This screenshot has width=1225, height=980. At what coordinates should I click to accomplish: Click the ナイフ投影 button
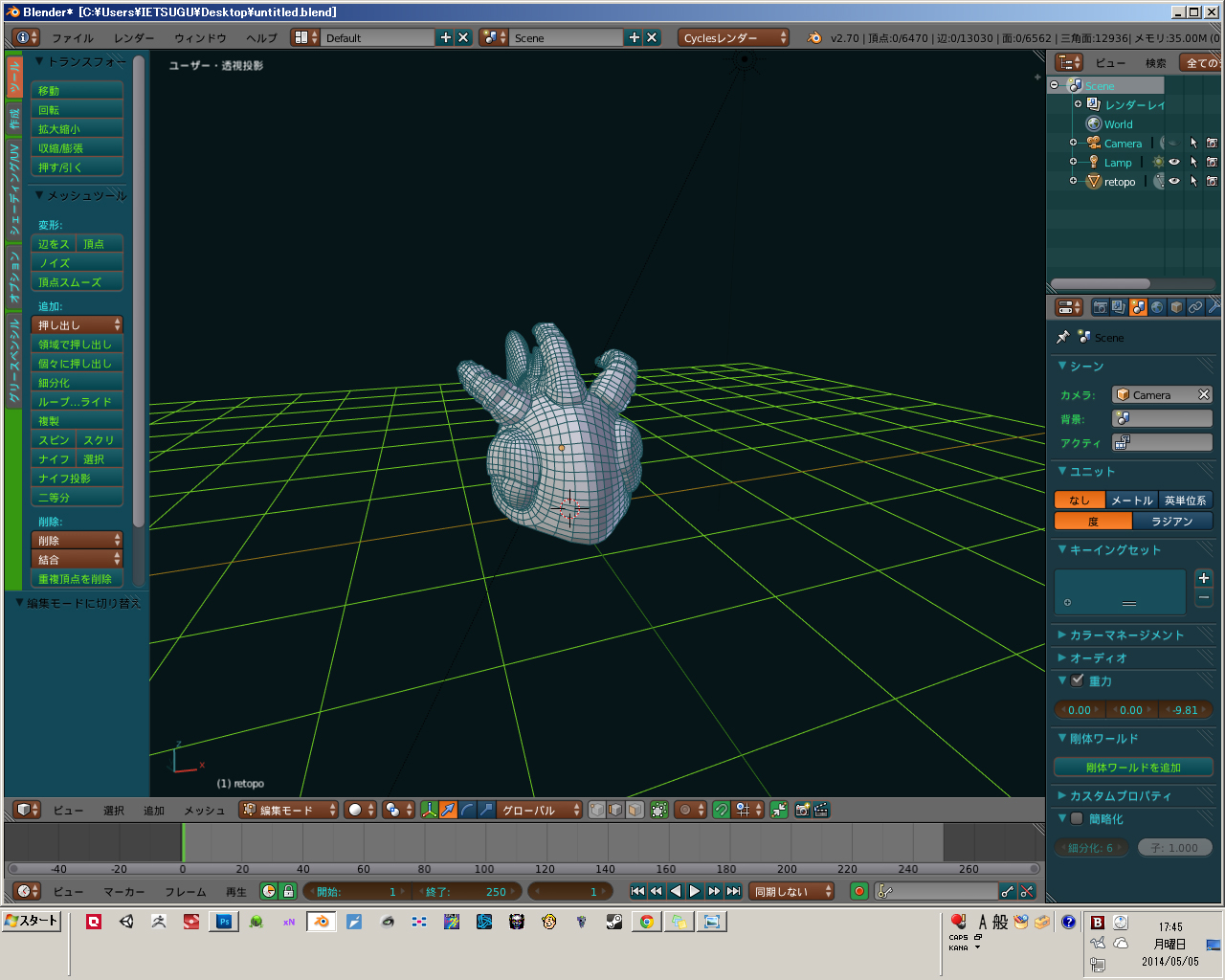pos(78,478)
